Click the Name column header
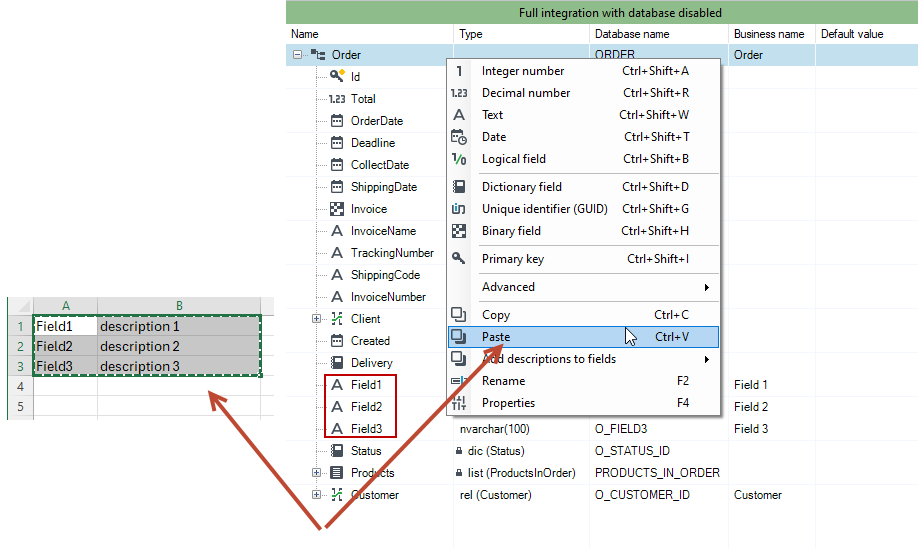This screenshot has height=548, width=918. (369, 34)
